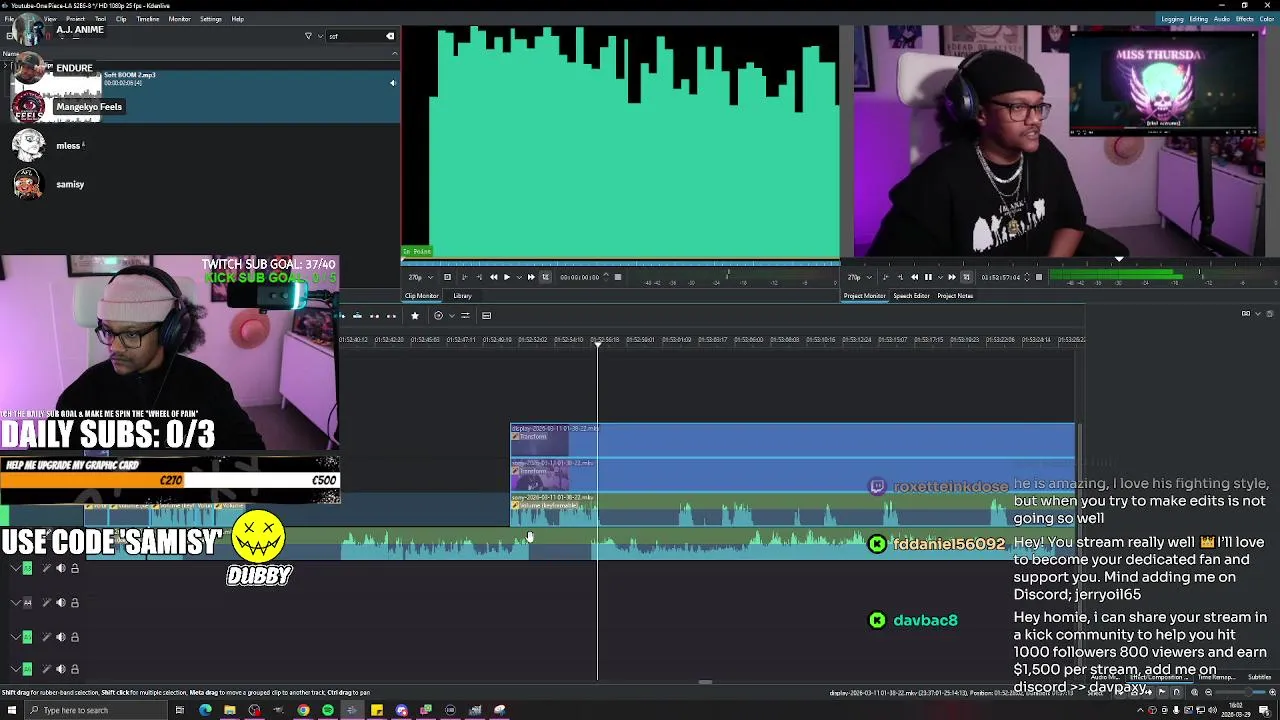This screenshot has width=1280, height=720.
Task: Open the Settings menu
Action: coord(210,19)
